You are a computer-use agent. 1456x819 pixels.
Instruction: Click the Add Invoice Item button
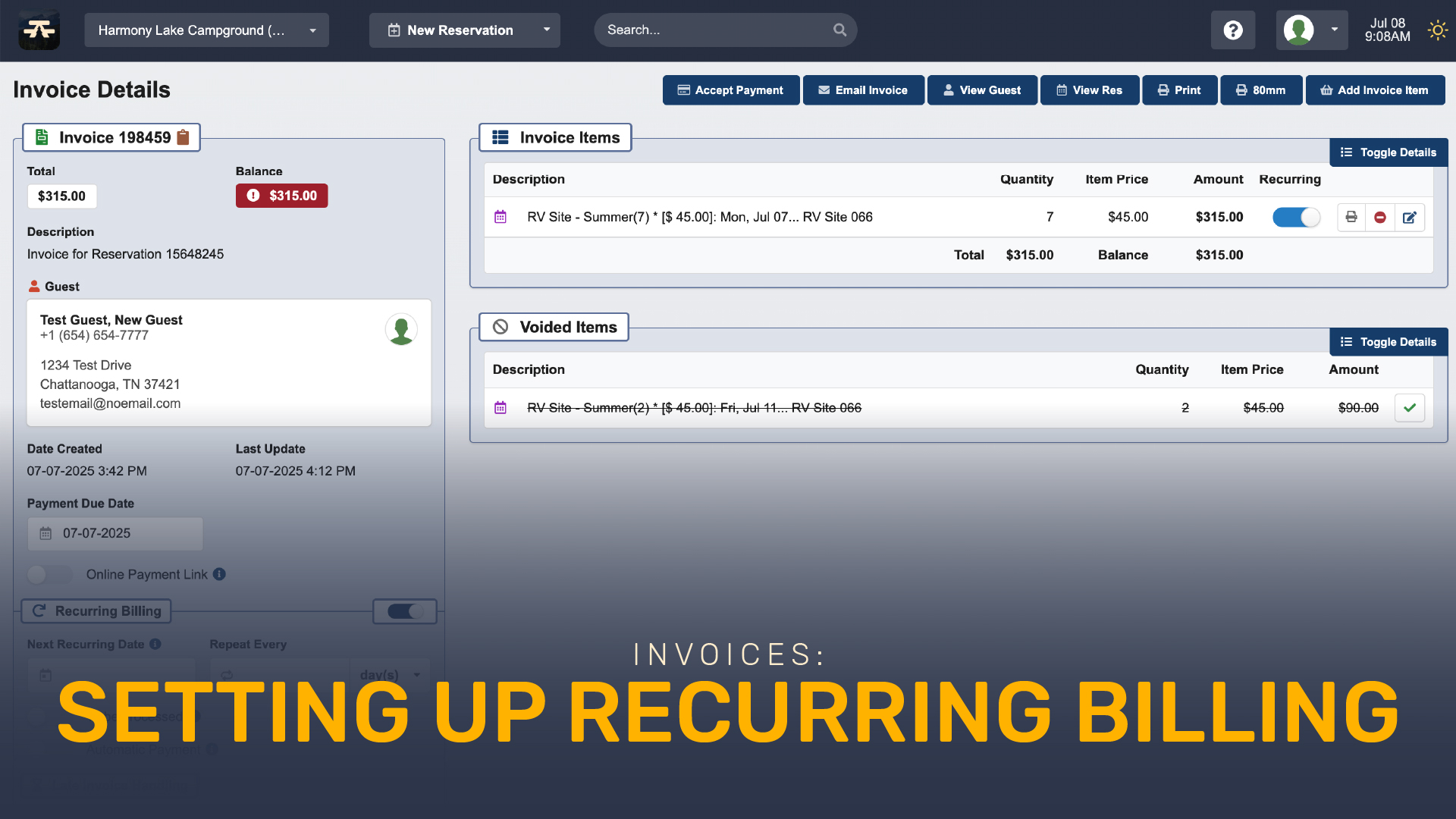[x=1374, y=90]
